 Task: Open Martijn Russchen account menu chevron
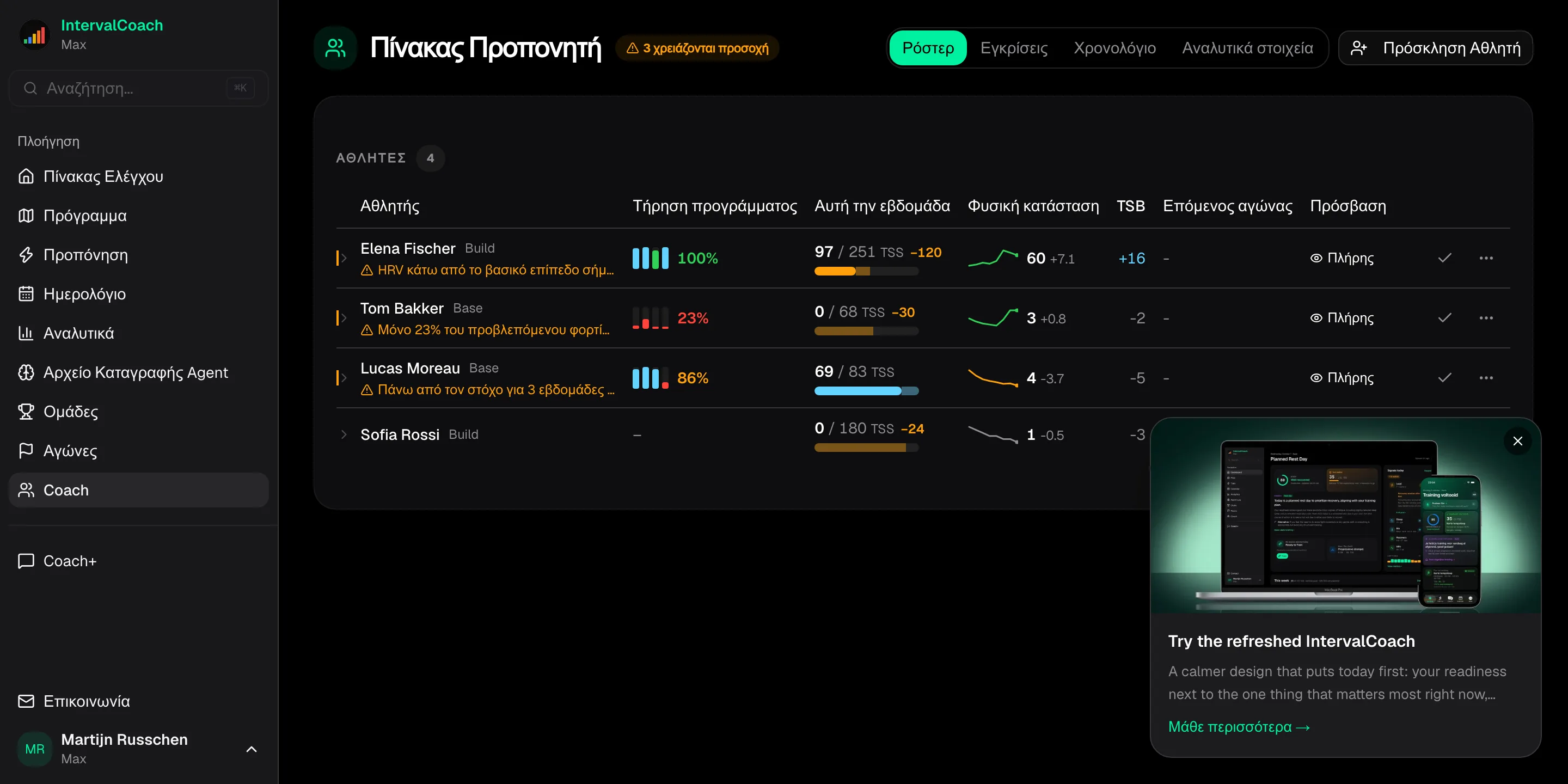(252, 749)
